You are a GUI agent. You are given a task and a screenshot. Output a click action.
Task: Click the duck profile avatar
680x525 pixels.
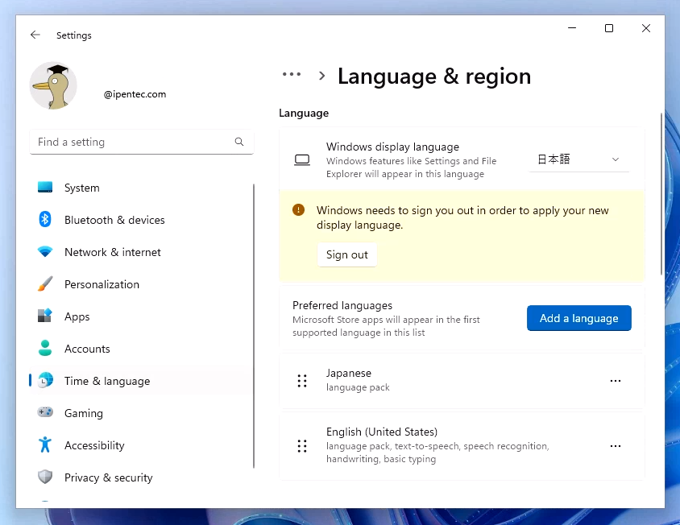53,85
